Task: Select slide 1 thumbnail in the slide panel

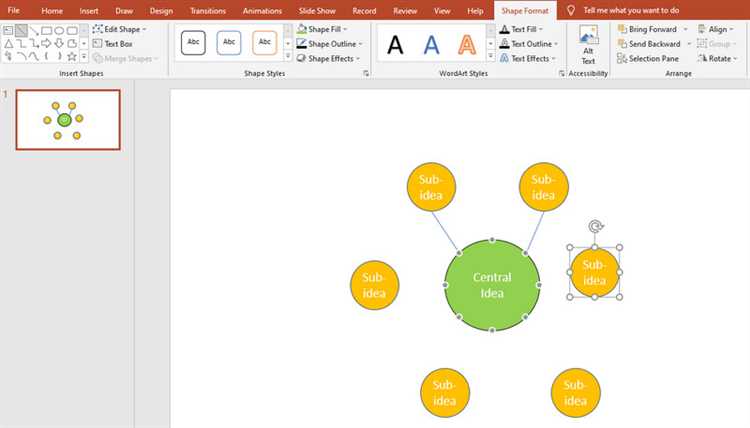Action: pos(68,120)
